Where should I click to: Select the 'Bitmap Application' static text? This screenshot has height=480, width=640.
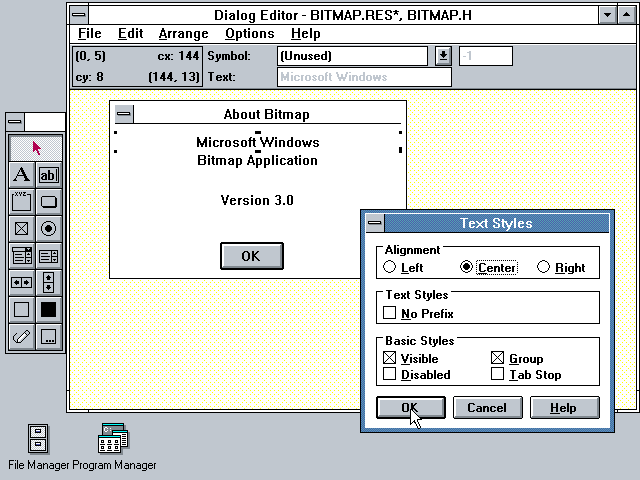(x=257, y=160)
